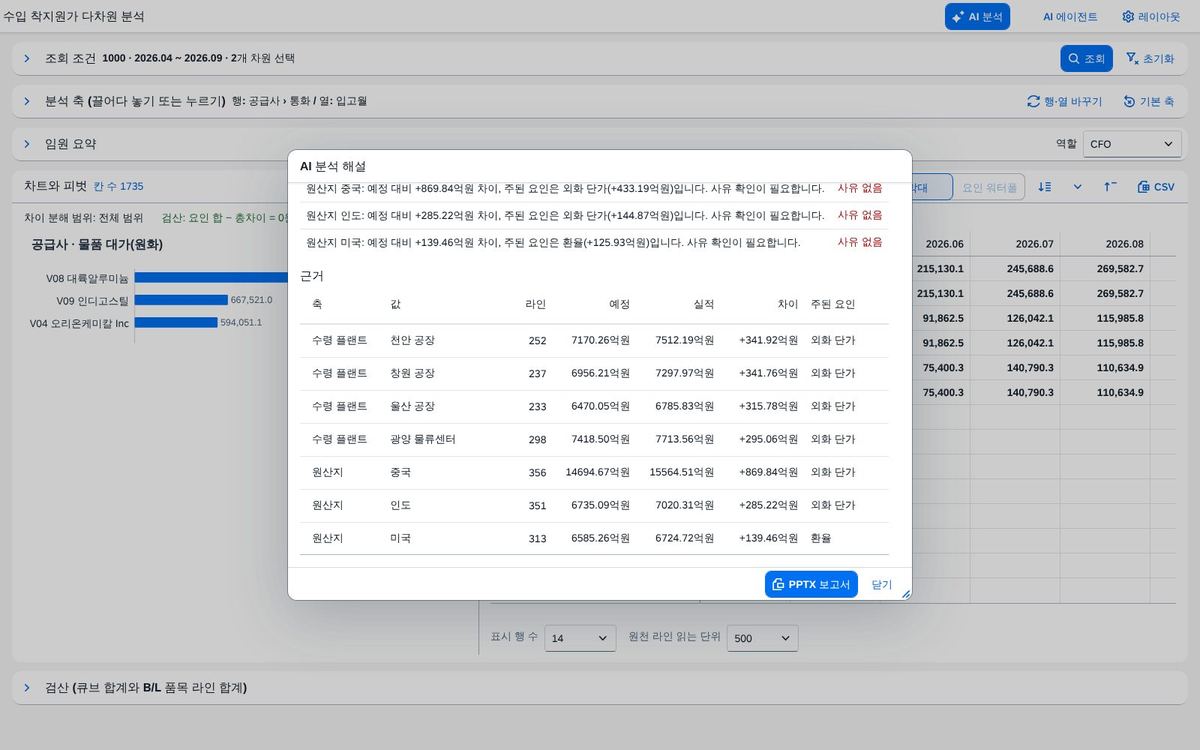
Task: Click the 실적 column header
Action: [703, 304]
